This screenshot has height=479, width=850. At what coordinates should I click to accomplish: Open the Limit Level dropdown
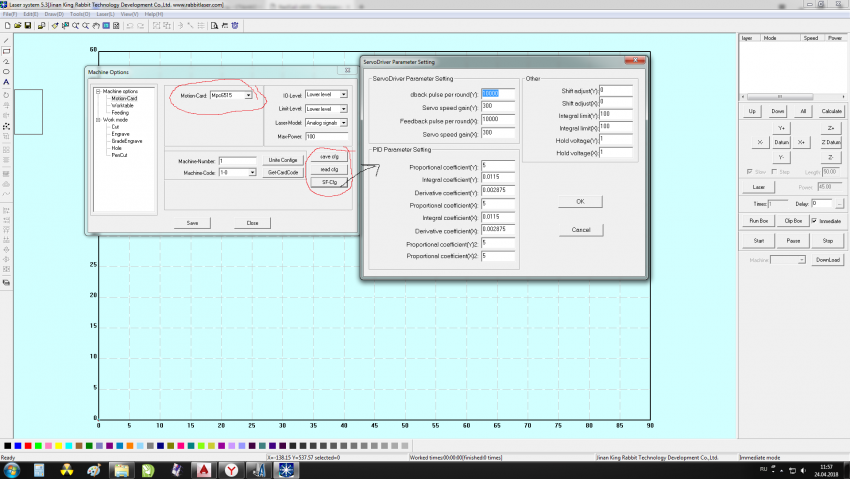(x=344, y=109)
